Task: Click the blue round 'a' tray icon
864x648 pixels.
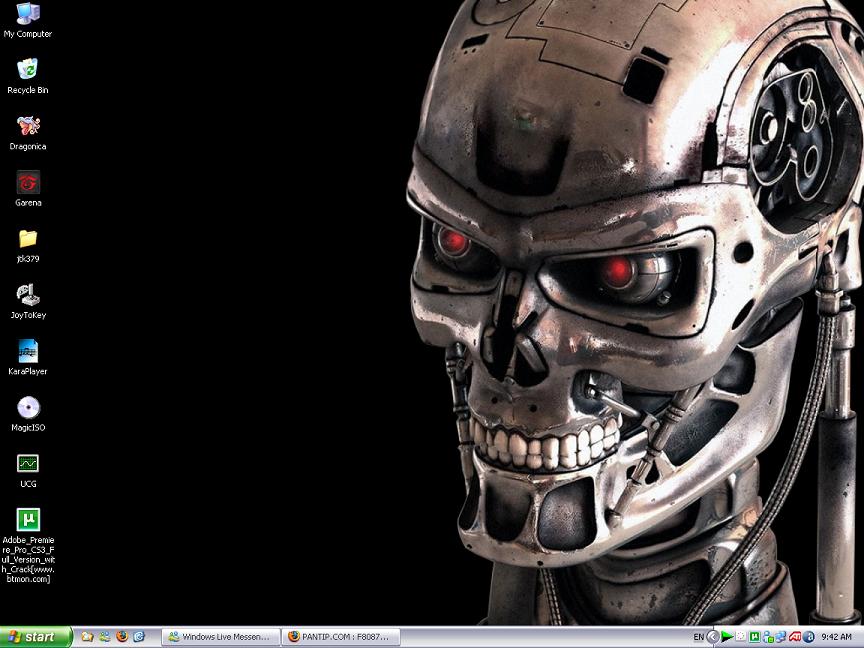Action: point(808,637)
